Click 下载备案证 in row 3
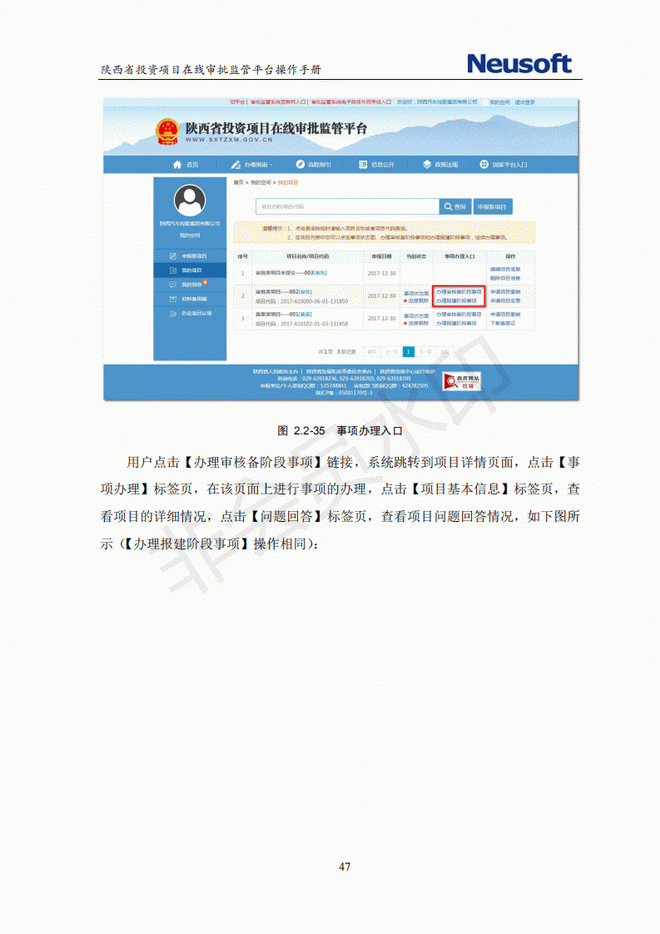The image size is (660, 934). [503, 323]
